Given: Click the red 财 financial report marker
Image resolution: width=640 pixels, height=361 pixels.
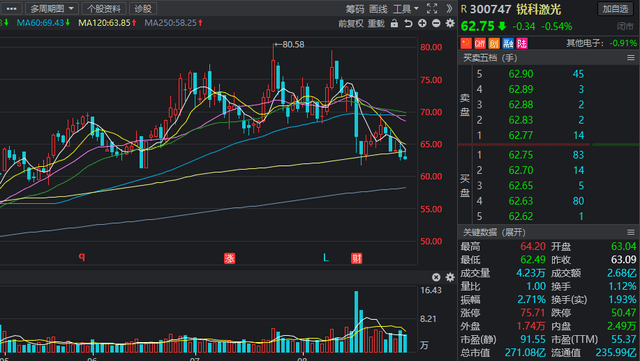Looking at the screenshot, I should (356, 258).
